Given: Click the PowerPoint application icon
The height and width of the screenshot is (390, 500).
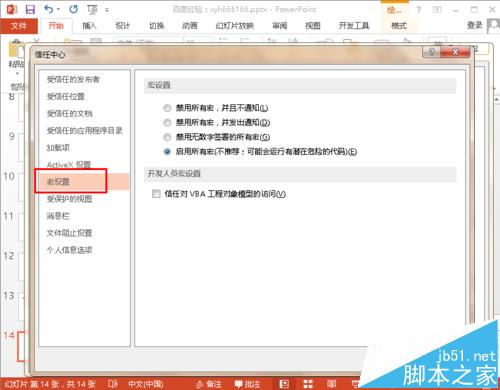Looking at the screenshot, I should [x=12, y=9].
